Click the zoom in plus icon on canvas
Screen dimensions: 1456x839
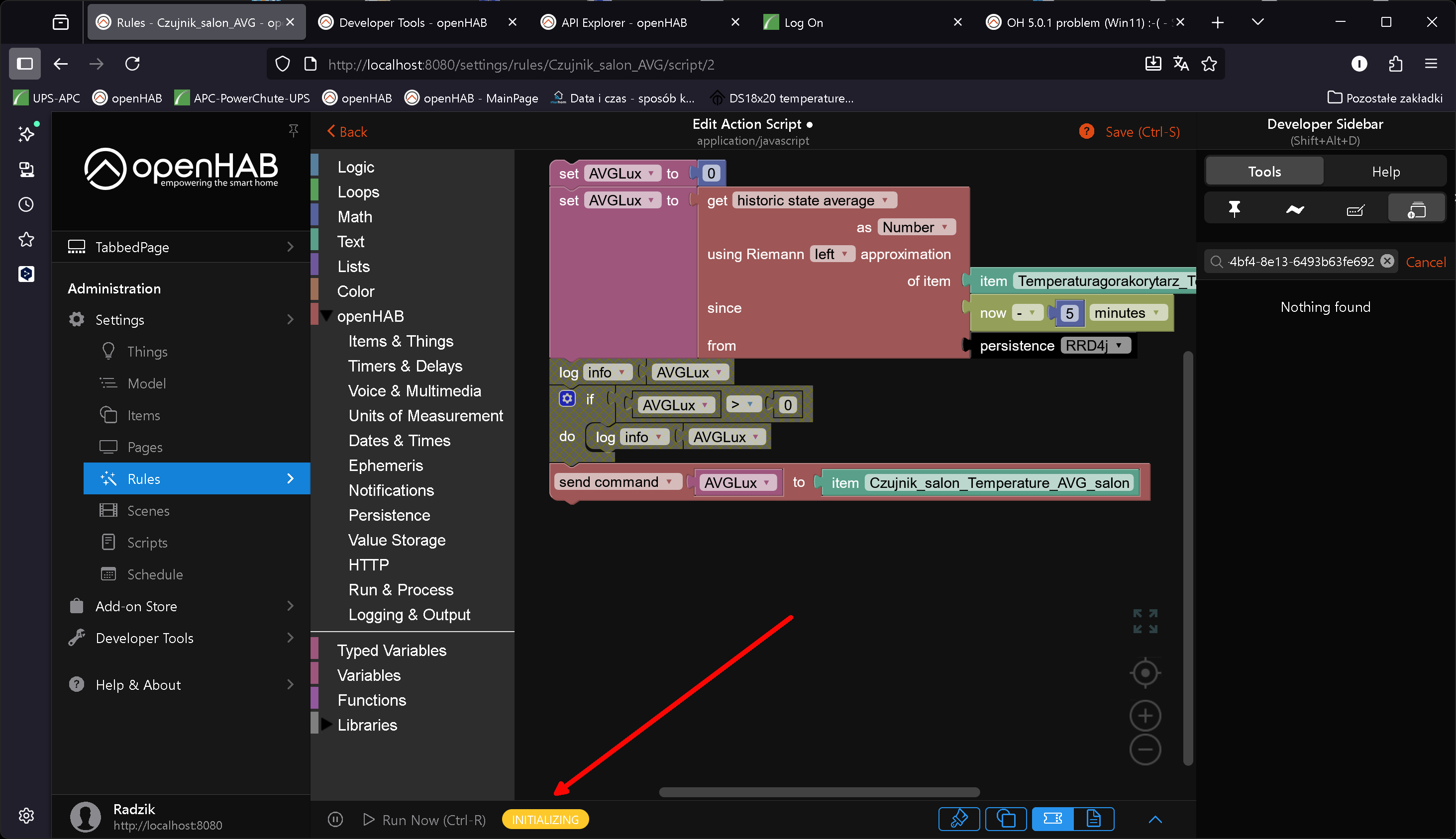(x=1144, y=716)
